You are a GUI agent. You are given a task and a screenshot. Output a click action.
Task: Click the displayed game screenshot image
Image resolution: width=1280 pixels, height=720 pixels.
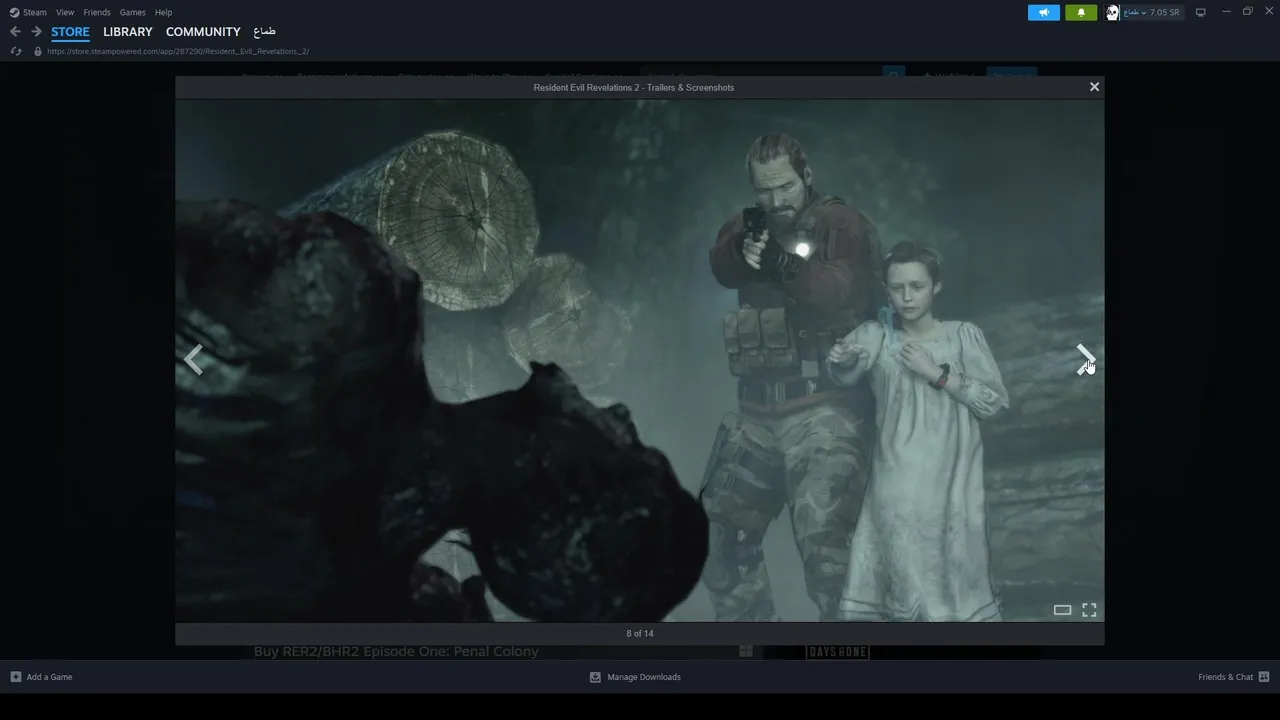pos(640,360)
